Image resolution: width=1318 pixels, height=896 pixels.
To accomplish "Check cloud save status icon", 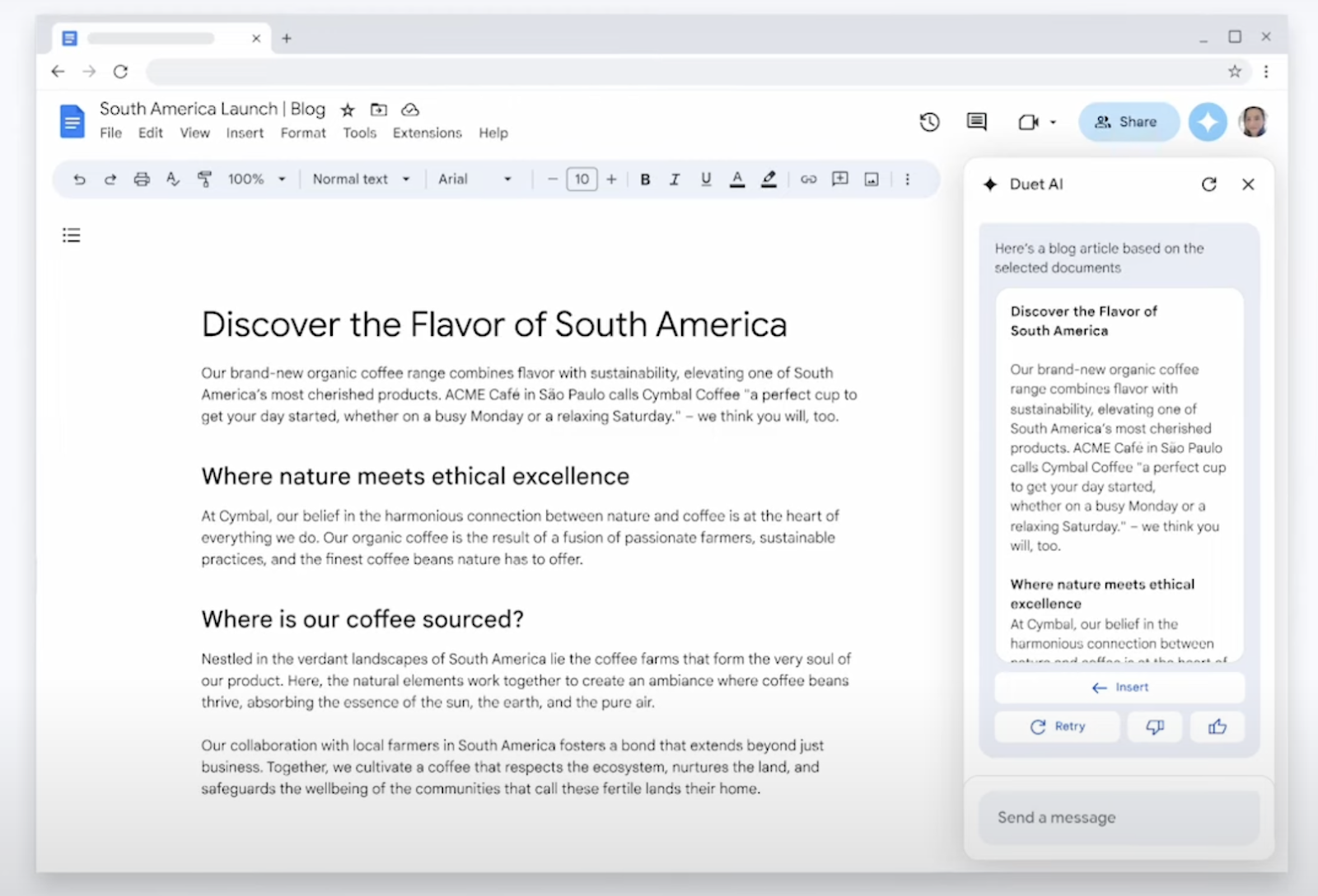I will [410, 110].
